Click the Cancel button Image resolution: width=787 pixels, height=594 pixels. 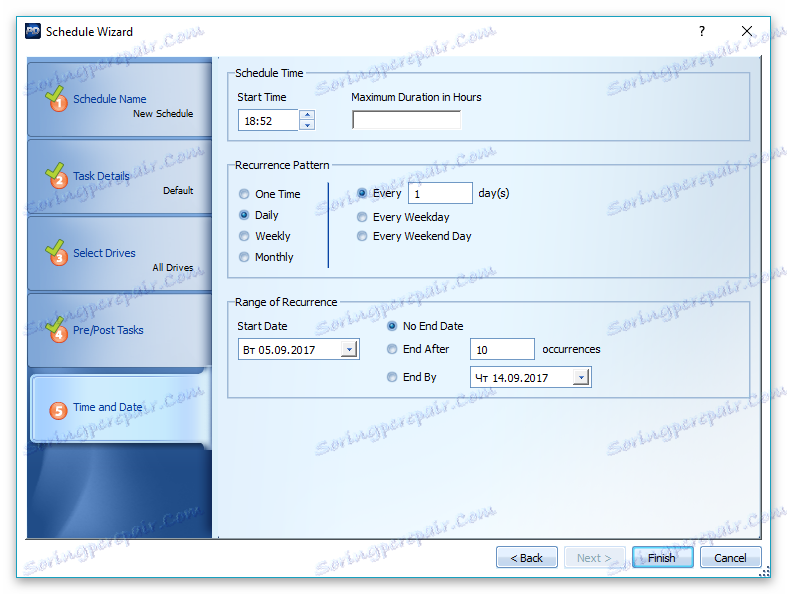click(730, 557)
